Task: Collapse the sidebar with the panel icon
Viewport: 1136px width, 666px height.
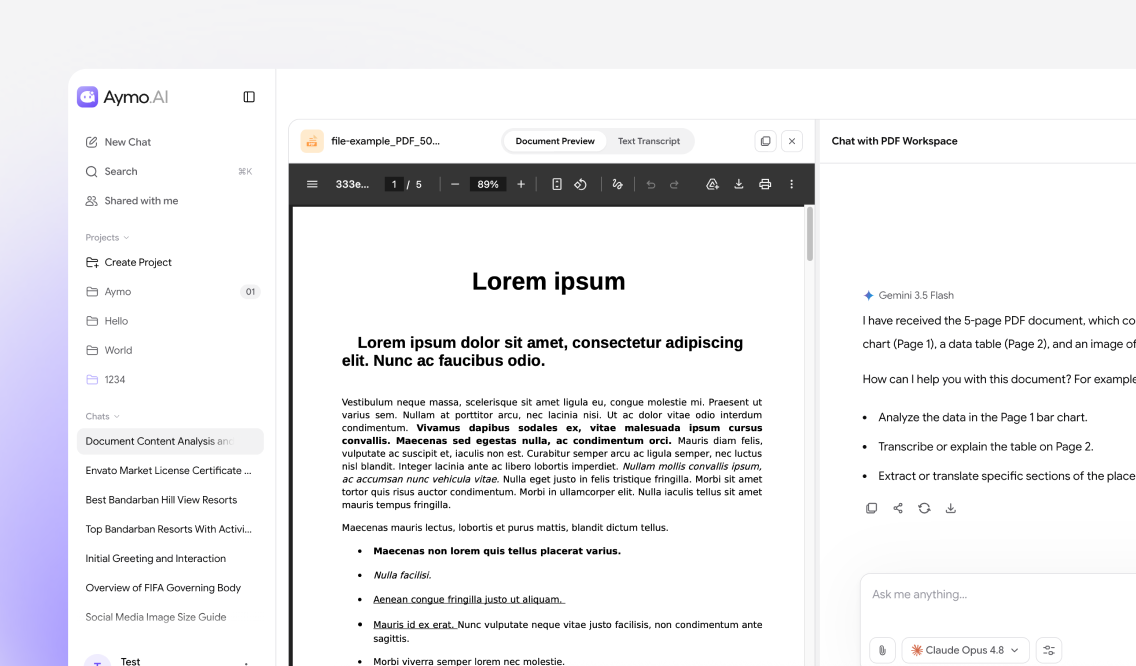Action: pyautogui.click(x=248, y=97)
